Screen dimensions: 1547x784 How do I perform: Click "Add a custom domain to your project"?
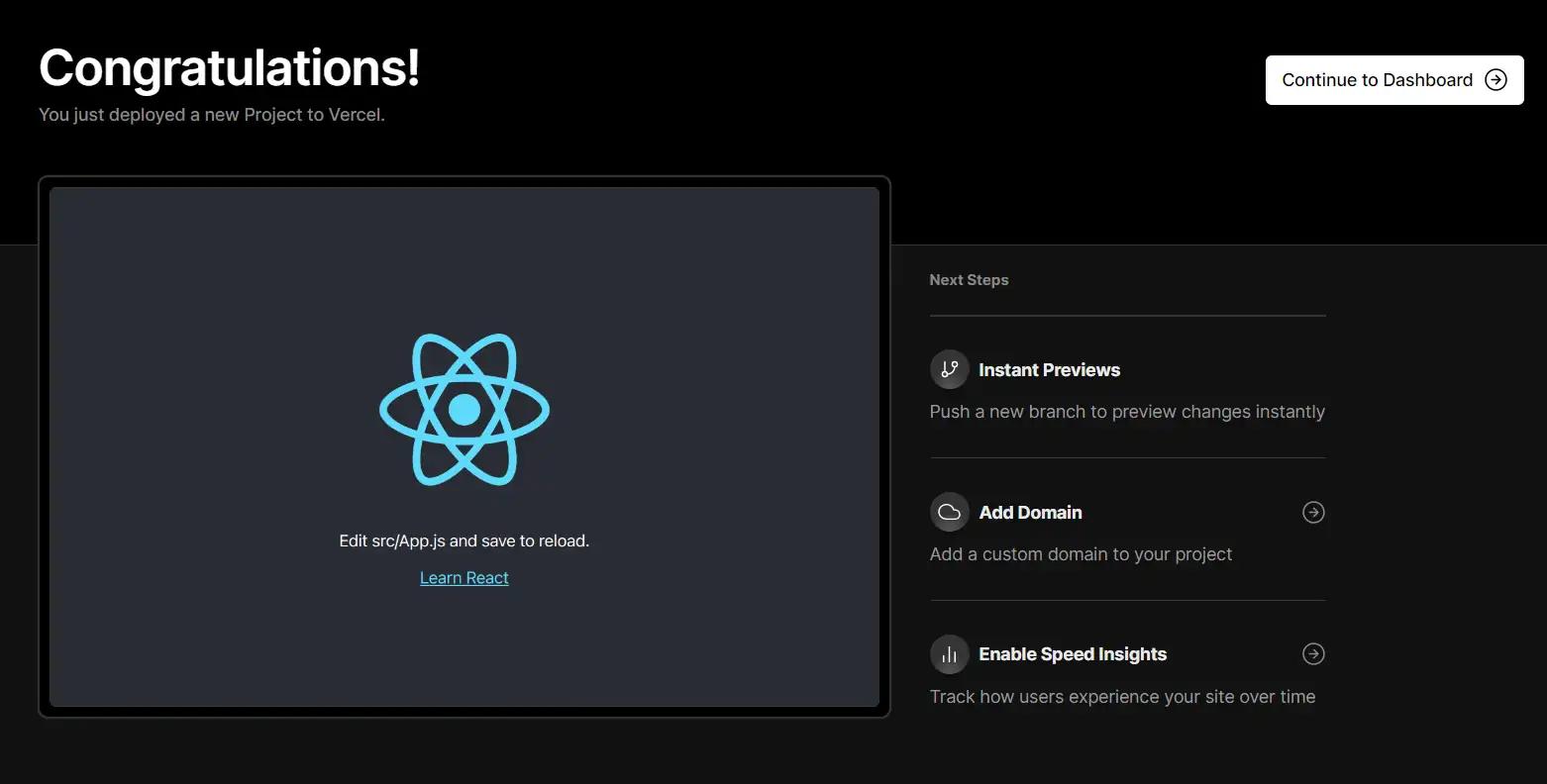click(x=1081, y=554)
